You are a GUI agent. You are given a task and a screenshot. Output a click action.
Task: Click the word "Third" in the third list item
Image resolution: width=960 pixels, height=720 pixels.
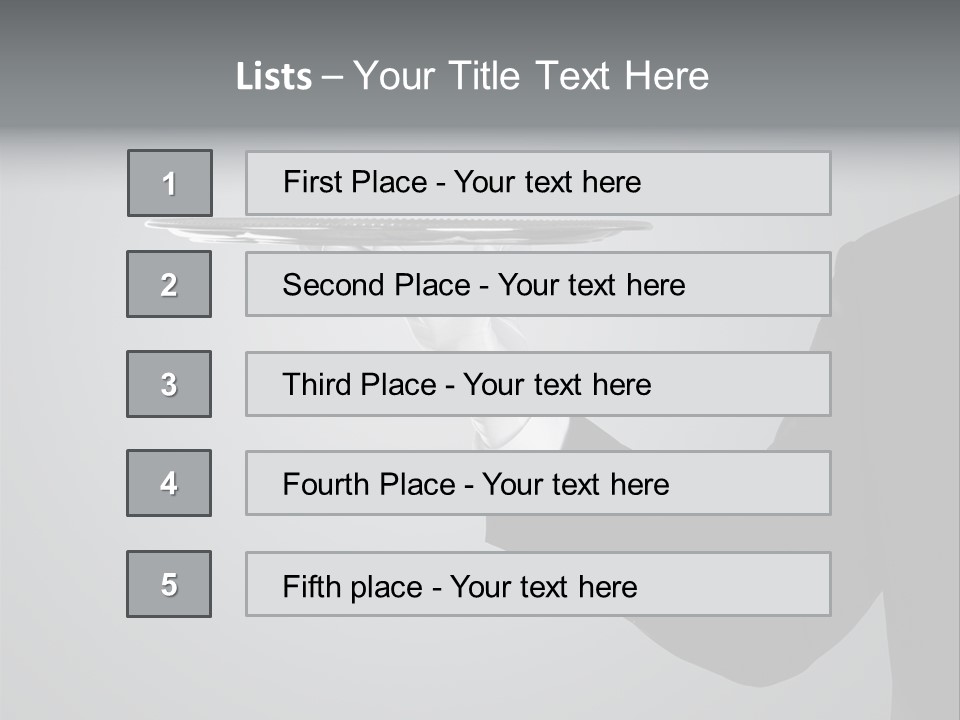[x=314, y=385]
